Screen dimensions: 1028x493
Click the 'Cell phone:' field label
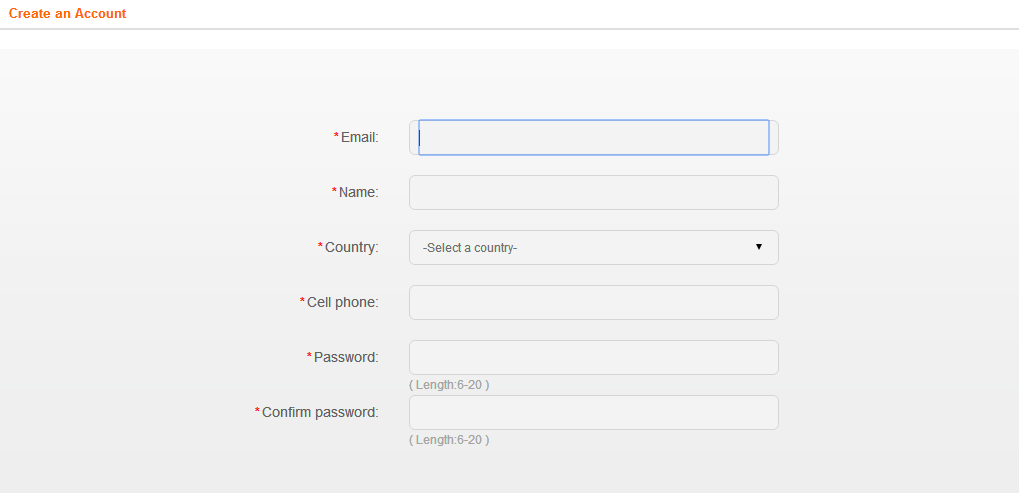pyautogui.click(x=343, y=303)
